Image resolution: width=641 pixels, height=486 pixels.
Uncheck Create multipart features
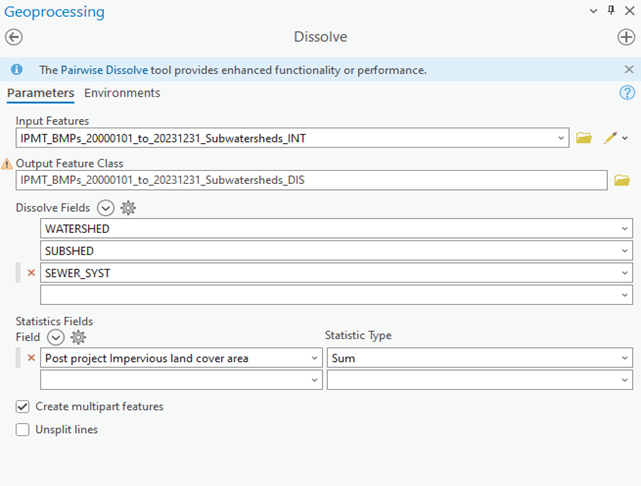[x=22, y=407]
